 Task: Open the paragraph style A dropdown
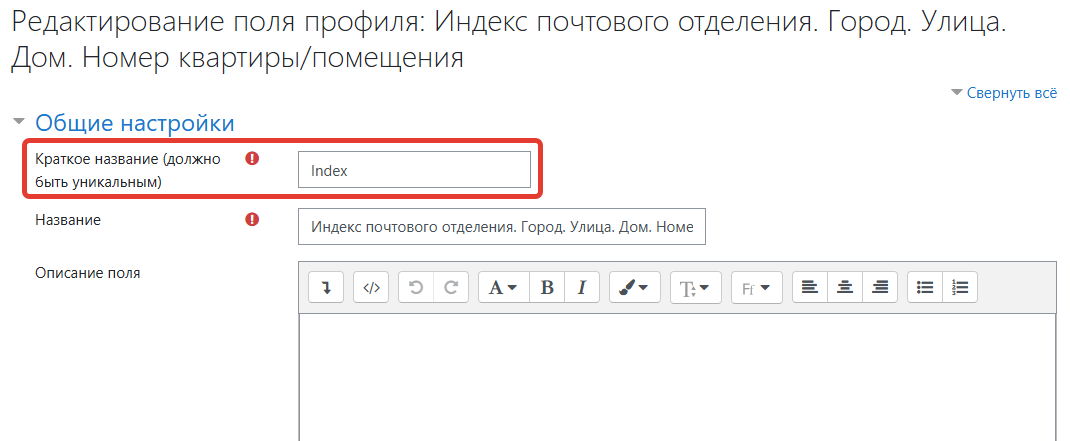coord(504,287)
